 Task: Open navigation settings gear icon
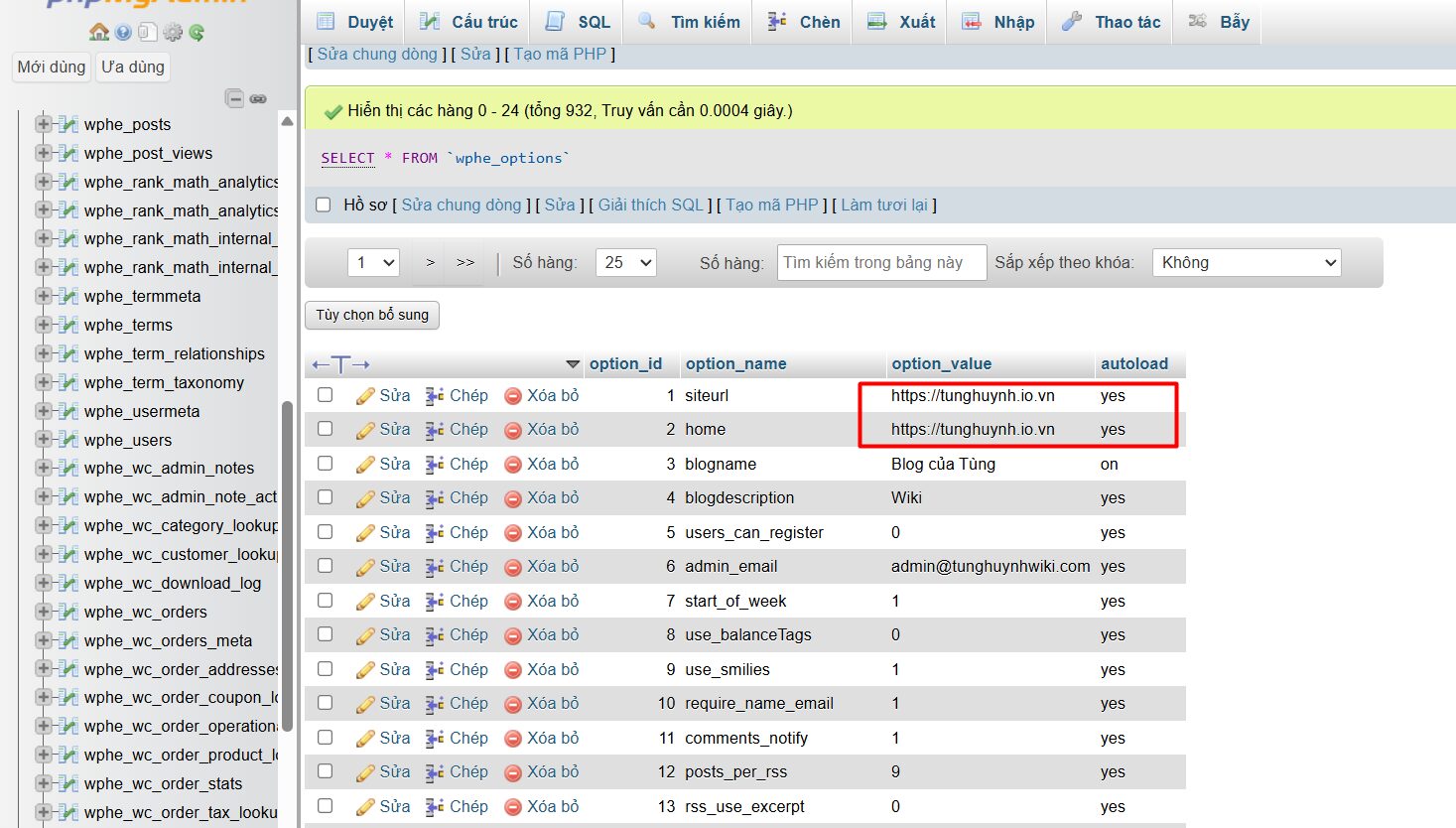173,33
